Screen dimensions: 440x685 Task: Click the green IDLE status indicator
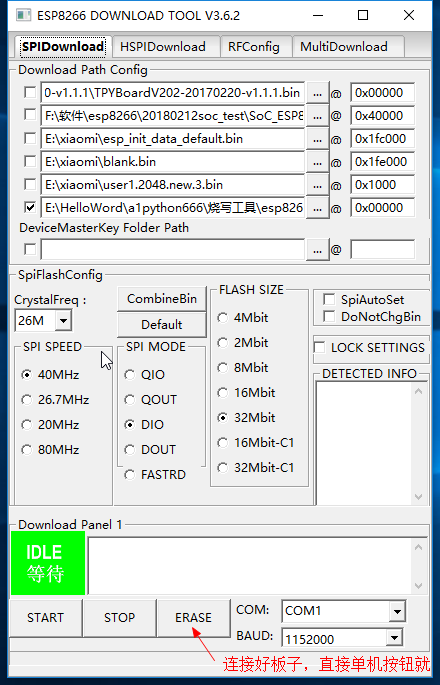tap(48, 563)
